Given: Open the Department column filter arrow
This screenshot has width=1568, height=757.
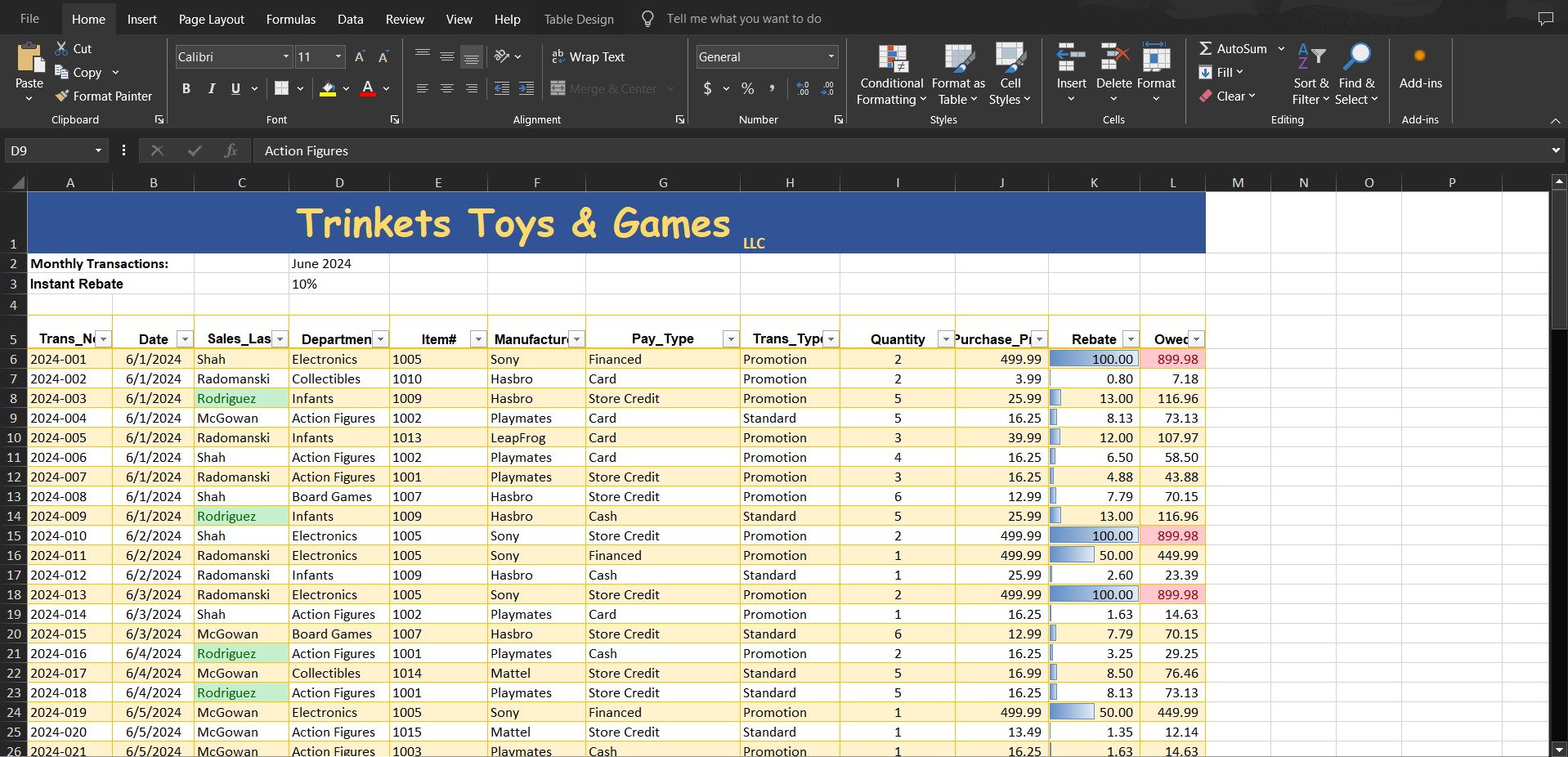Looking at the screenshot, I should (379, 338).
